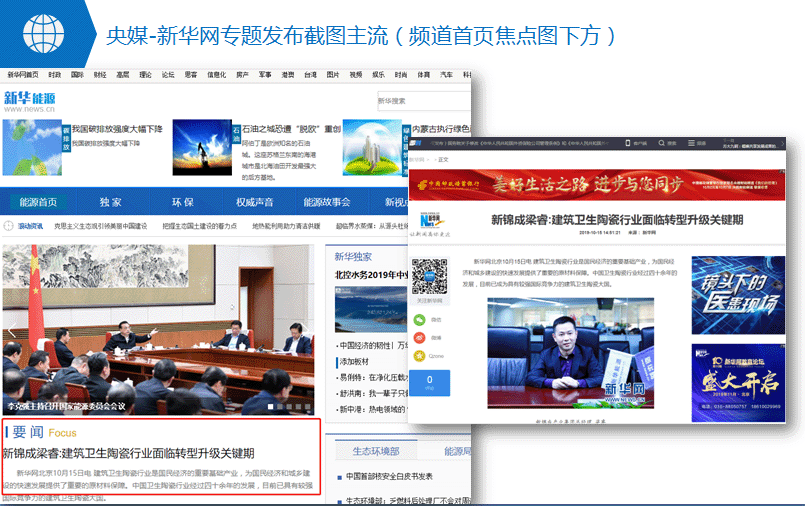Go to previous slide with carousel left arrow
The height and width of the screenshot is (506, 805).
tap(11, 332)
